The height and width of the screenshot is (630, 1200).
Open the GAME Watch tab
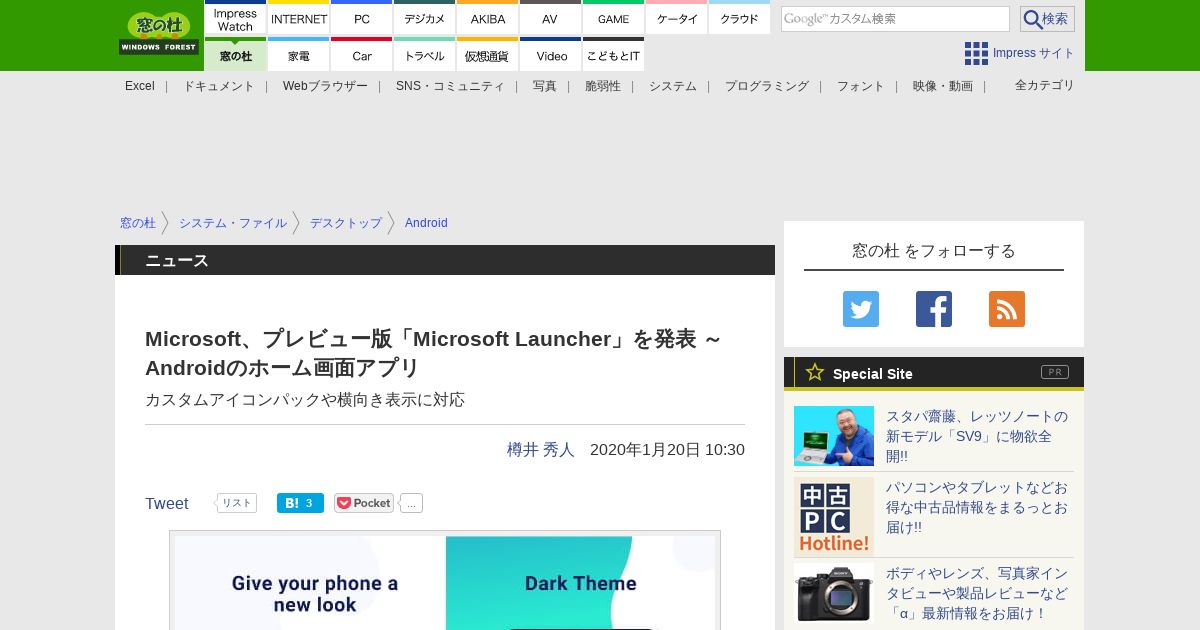point(613,19)
